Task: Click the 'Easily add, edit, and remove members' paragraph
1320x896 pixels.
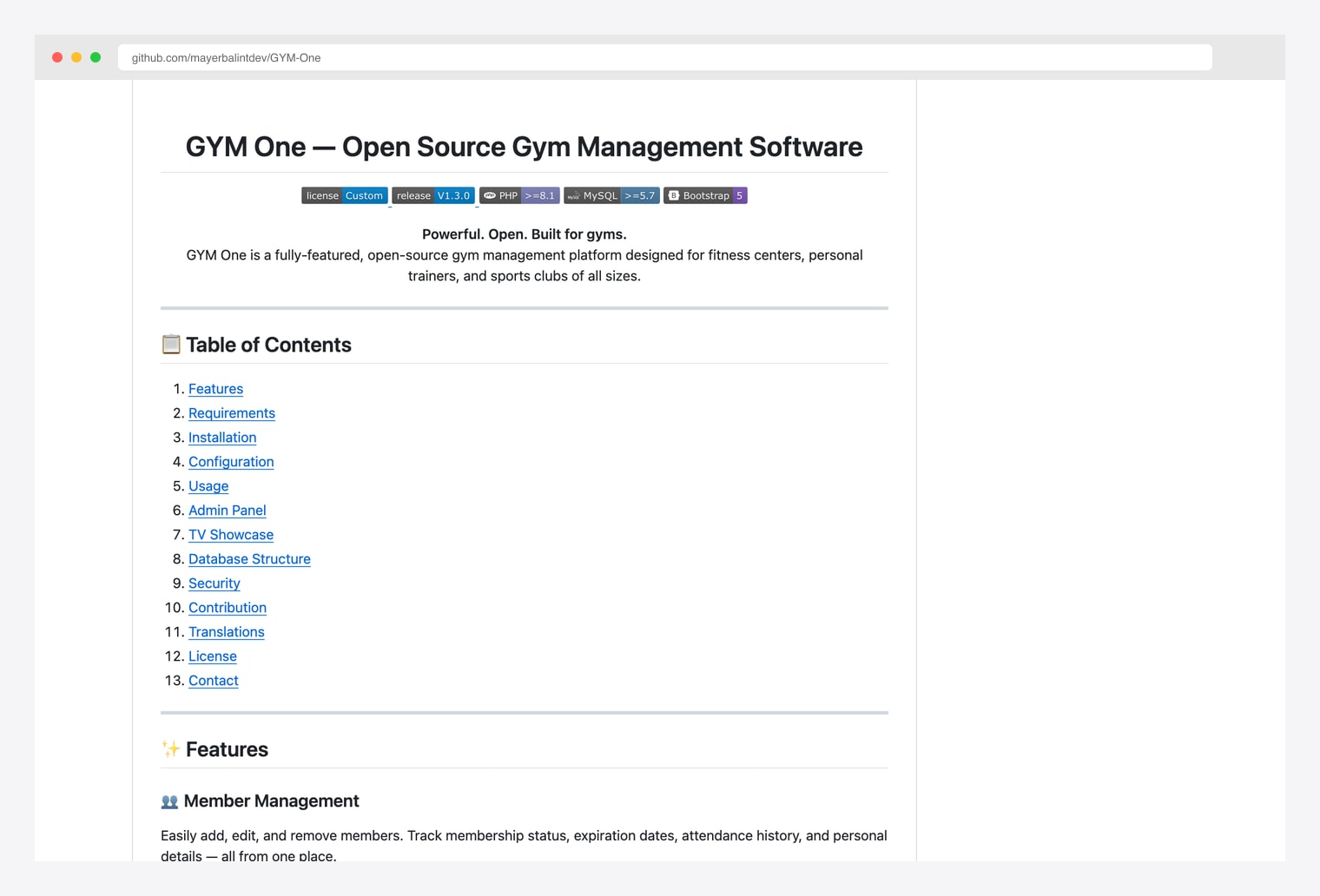Action: [524, 846]
